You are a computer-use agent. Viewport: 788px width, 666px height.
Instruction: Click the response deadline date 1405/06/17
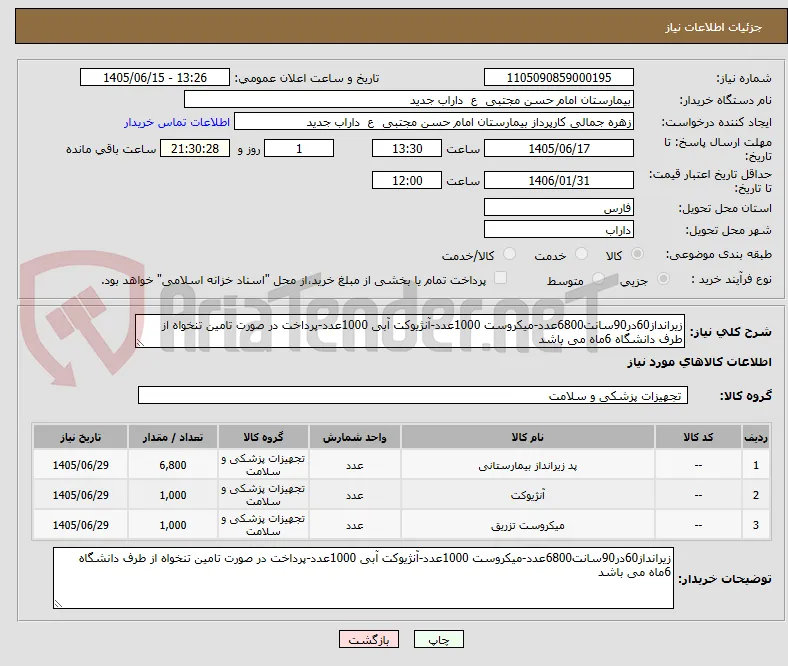559,148
